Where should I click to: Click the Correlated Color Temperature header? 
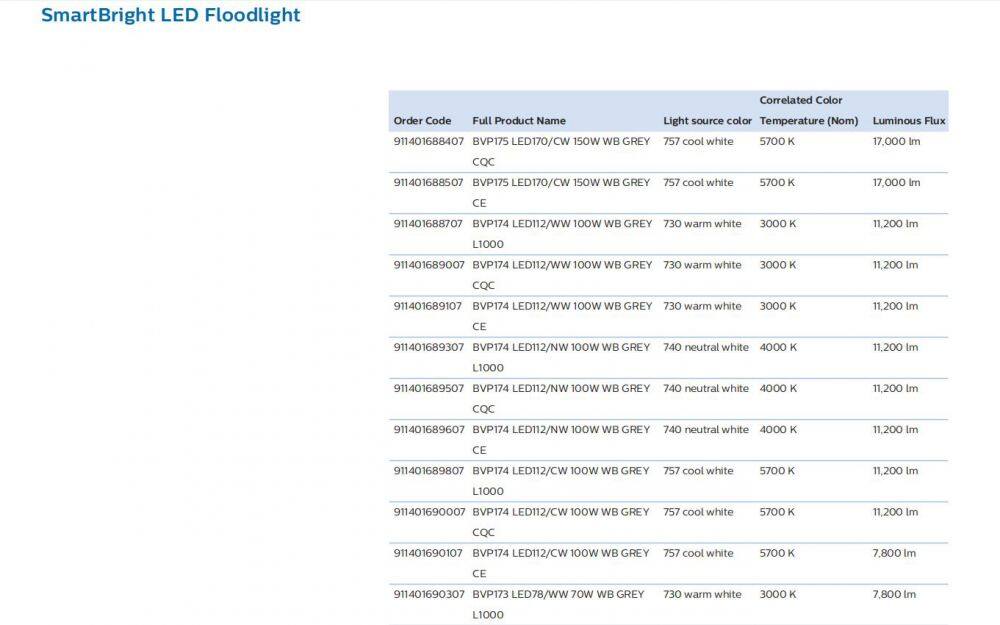tap(808, 111)
